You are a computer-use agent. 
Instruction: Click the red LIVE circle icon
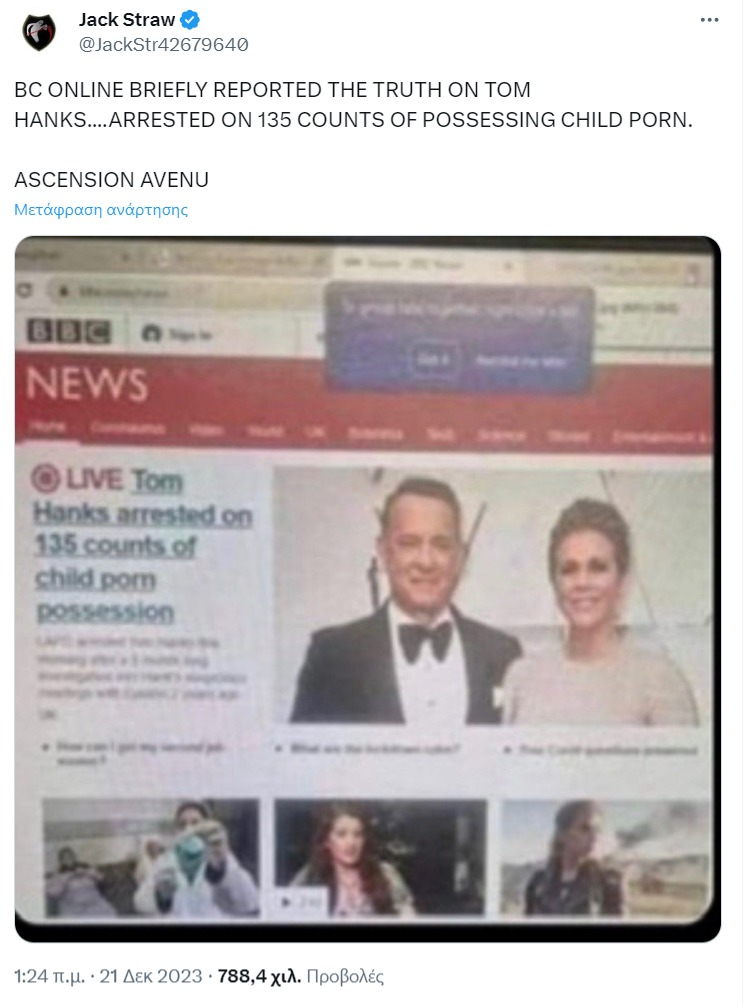44,479
